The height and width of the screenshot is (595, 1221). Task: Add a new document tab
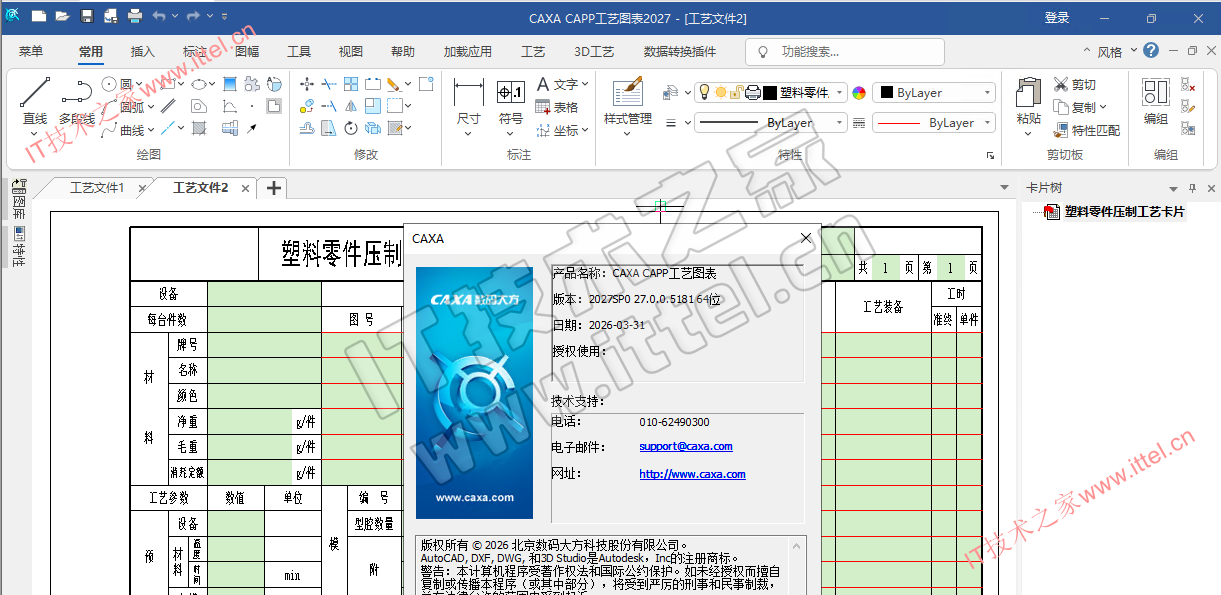click(273, 188)
